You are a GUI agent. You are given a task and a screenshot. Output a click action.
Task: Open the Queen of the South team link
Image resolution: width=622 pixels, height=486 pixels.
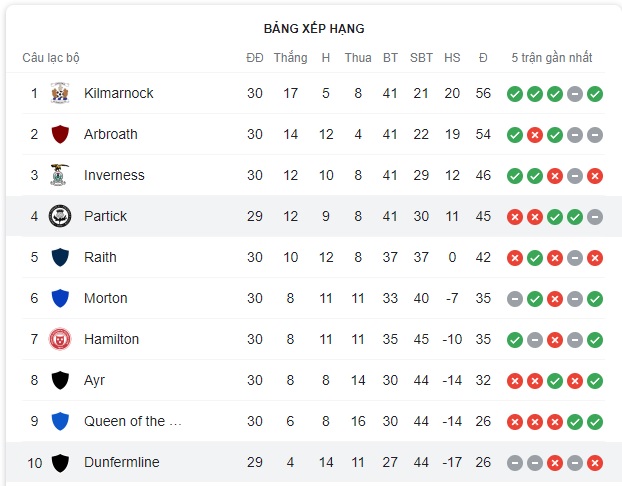point(133,421)
